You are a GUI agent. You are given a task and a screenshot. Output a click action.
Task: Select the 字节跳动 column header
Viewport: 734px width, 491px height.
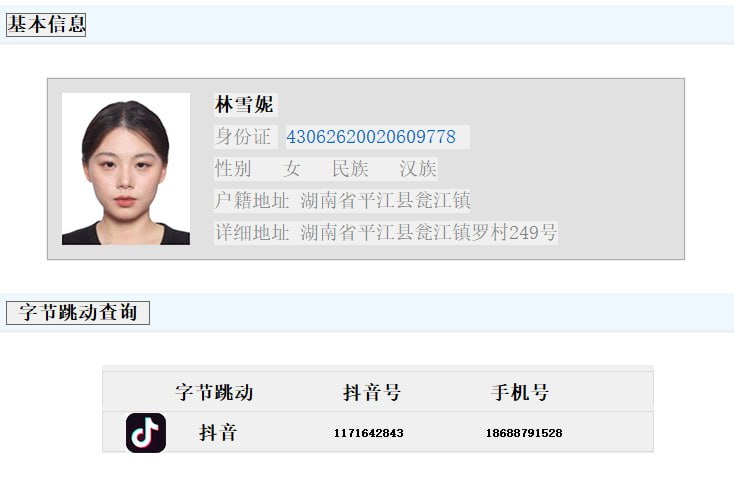(x=214, y=393)
